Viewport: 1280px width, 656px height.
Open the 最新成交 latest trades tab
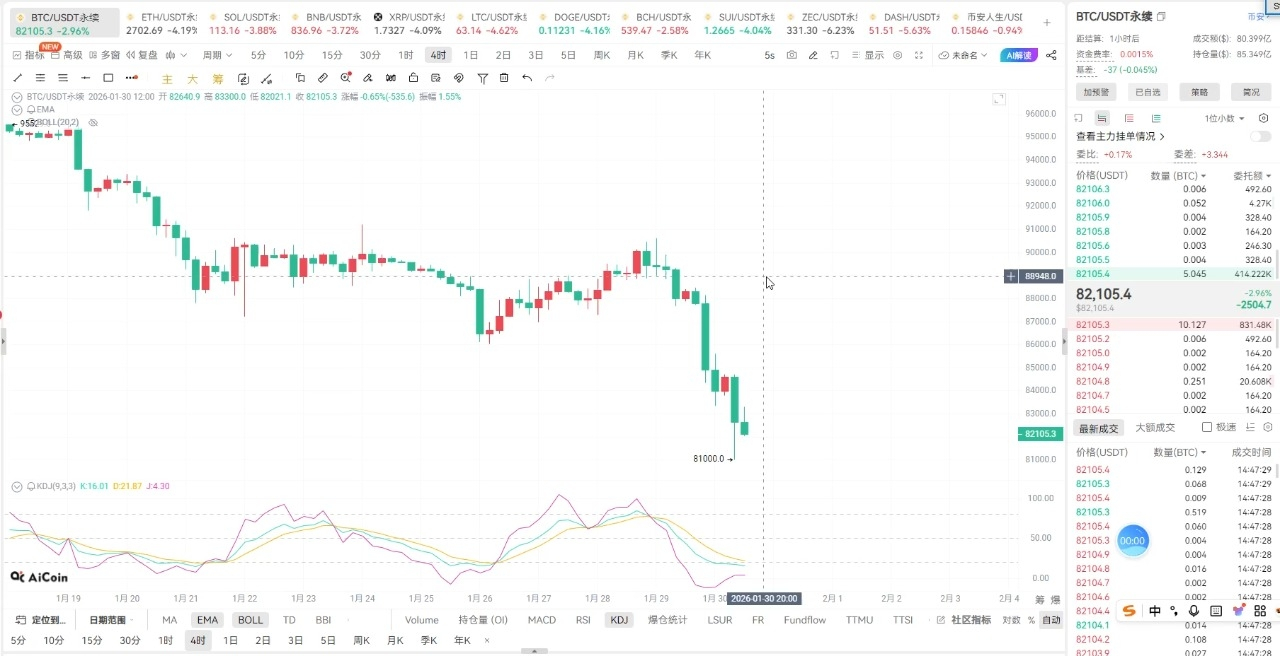point(1098,427)
